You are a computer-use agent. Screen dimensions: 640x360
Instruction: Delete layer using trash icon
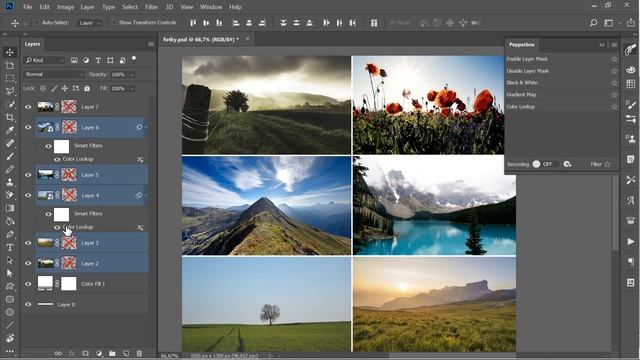click(139, 353)
